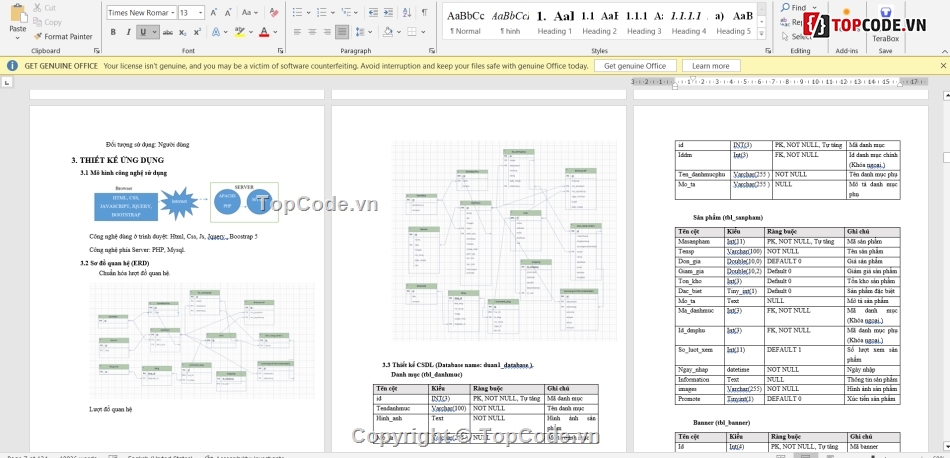
Task: Click the Learn more button
Action: click(x=710, y=66)
